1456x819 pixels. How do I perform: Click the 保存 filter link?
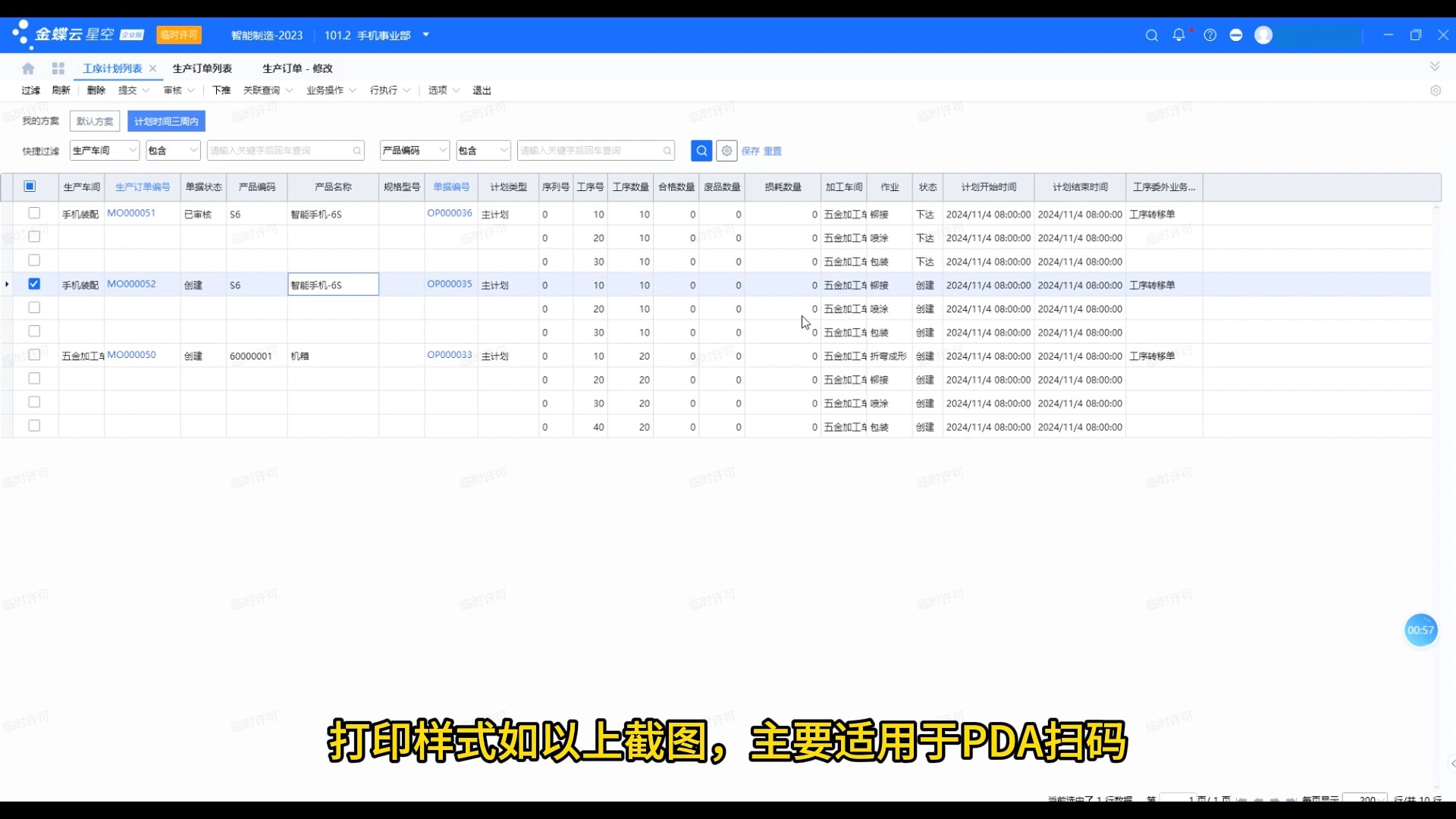pos(750,151)
